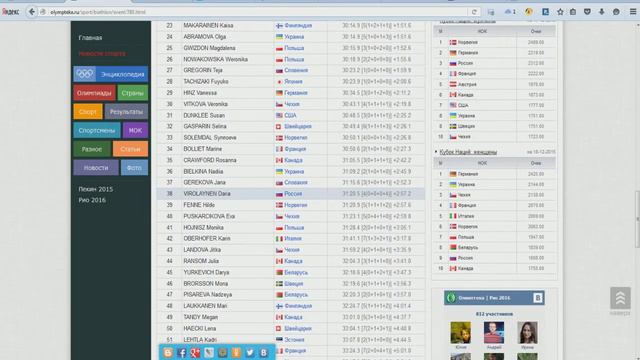Click the Андрей member avatar thumbnail
This screenshot has width=640, height=360.
tap(494, 333)
